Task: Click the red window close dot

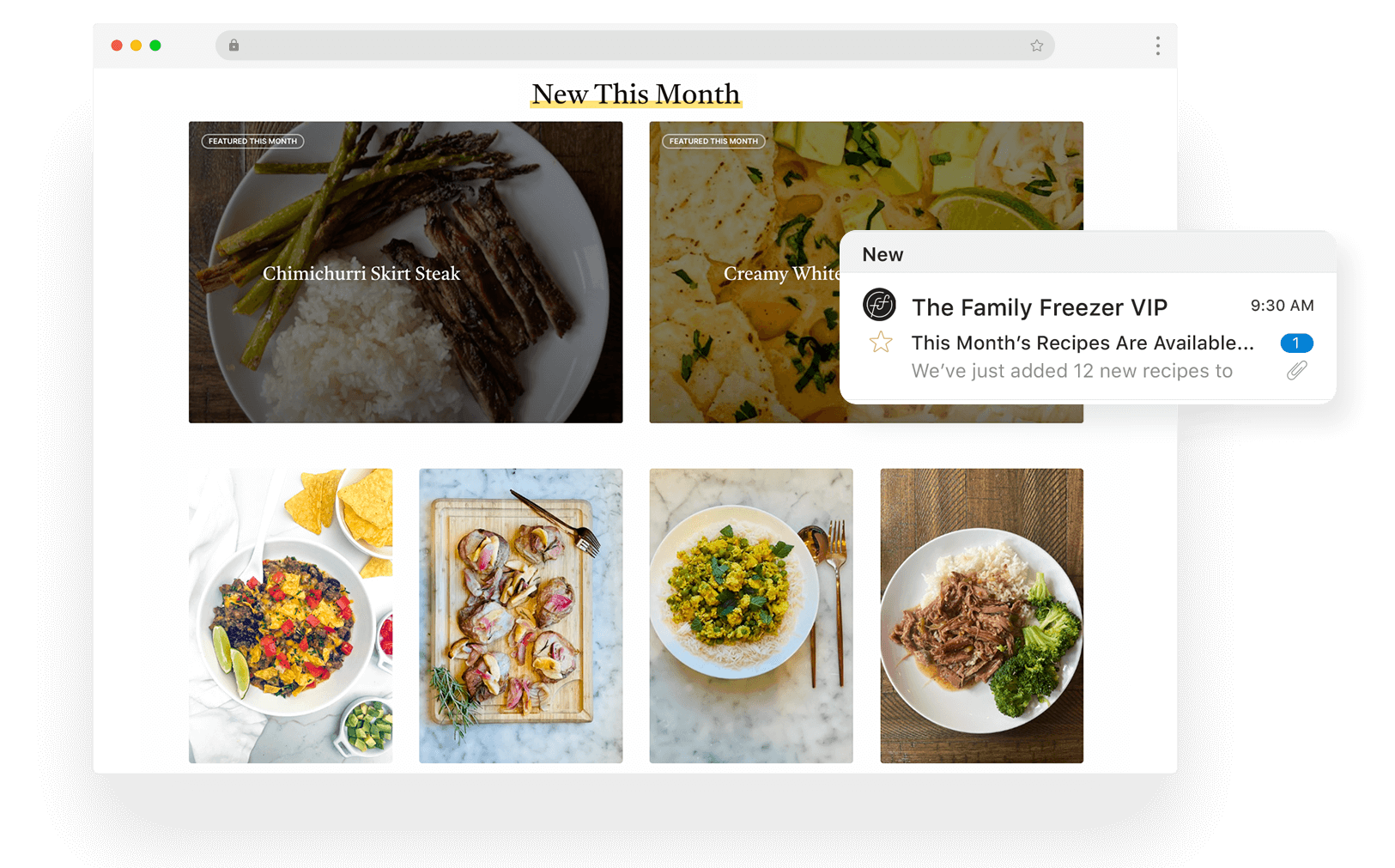Action: [x=117, y=46]
